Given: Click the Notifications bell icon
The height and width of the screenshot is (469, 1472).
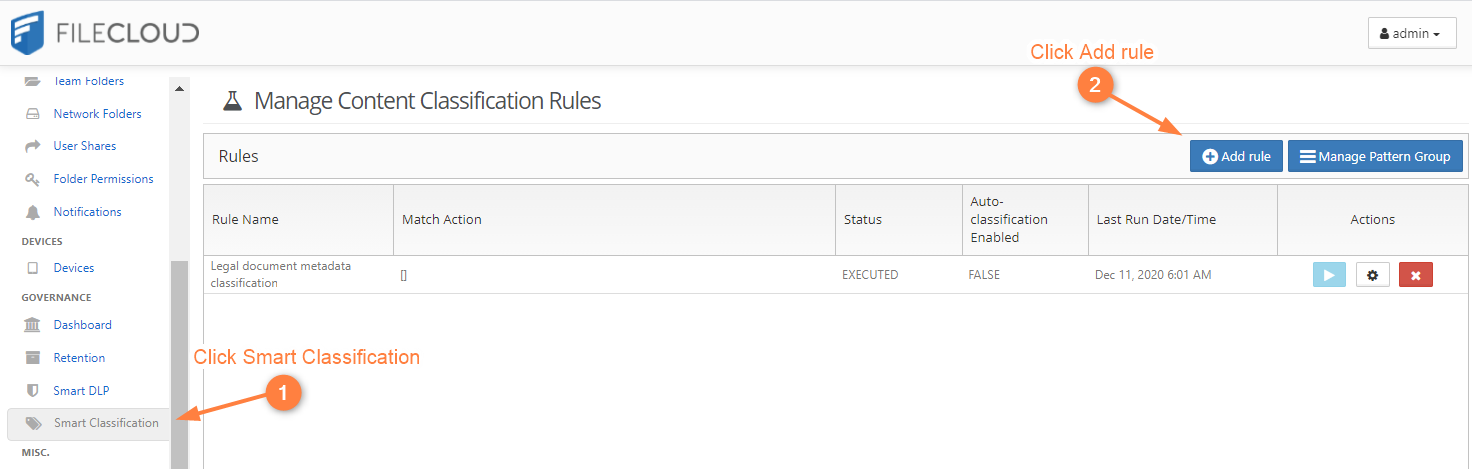Looking at the screenshot, I should click(x=33, y=212).
